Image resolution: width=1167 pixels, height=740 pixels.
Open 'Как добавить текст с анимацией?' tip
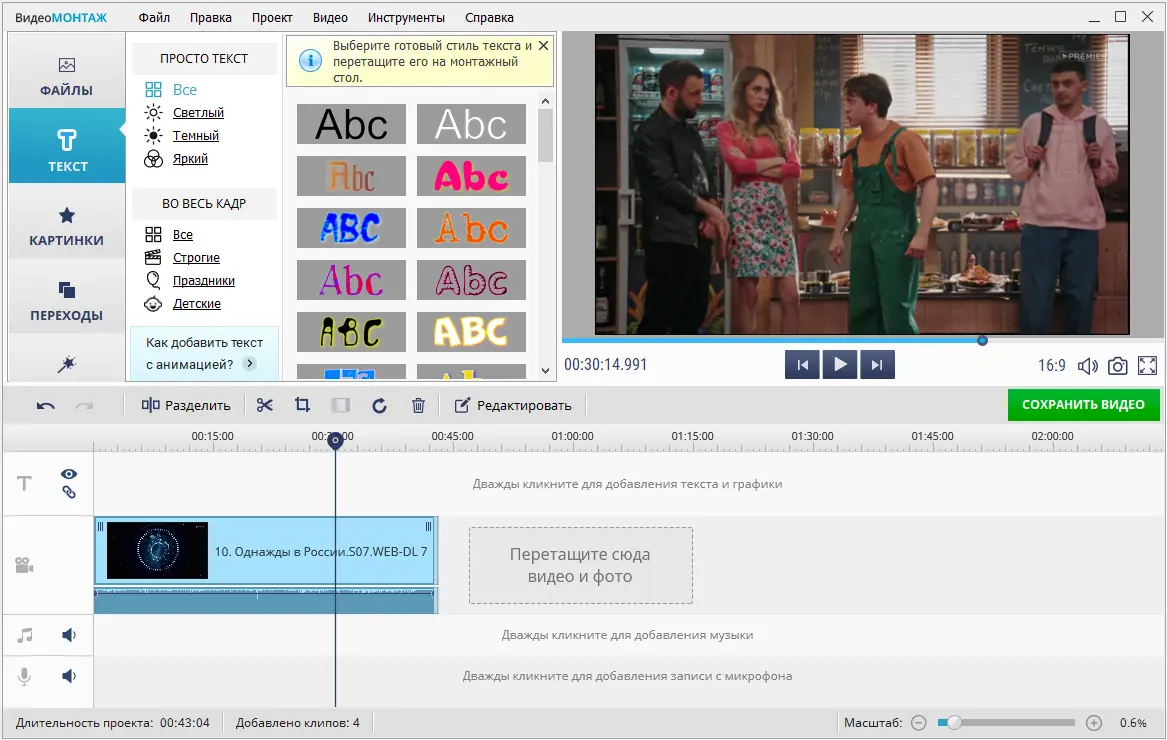click(x=204, y=353)
